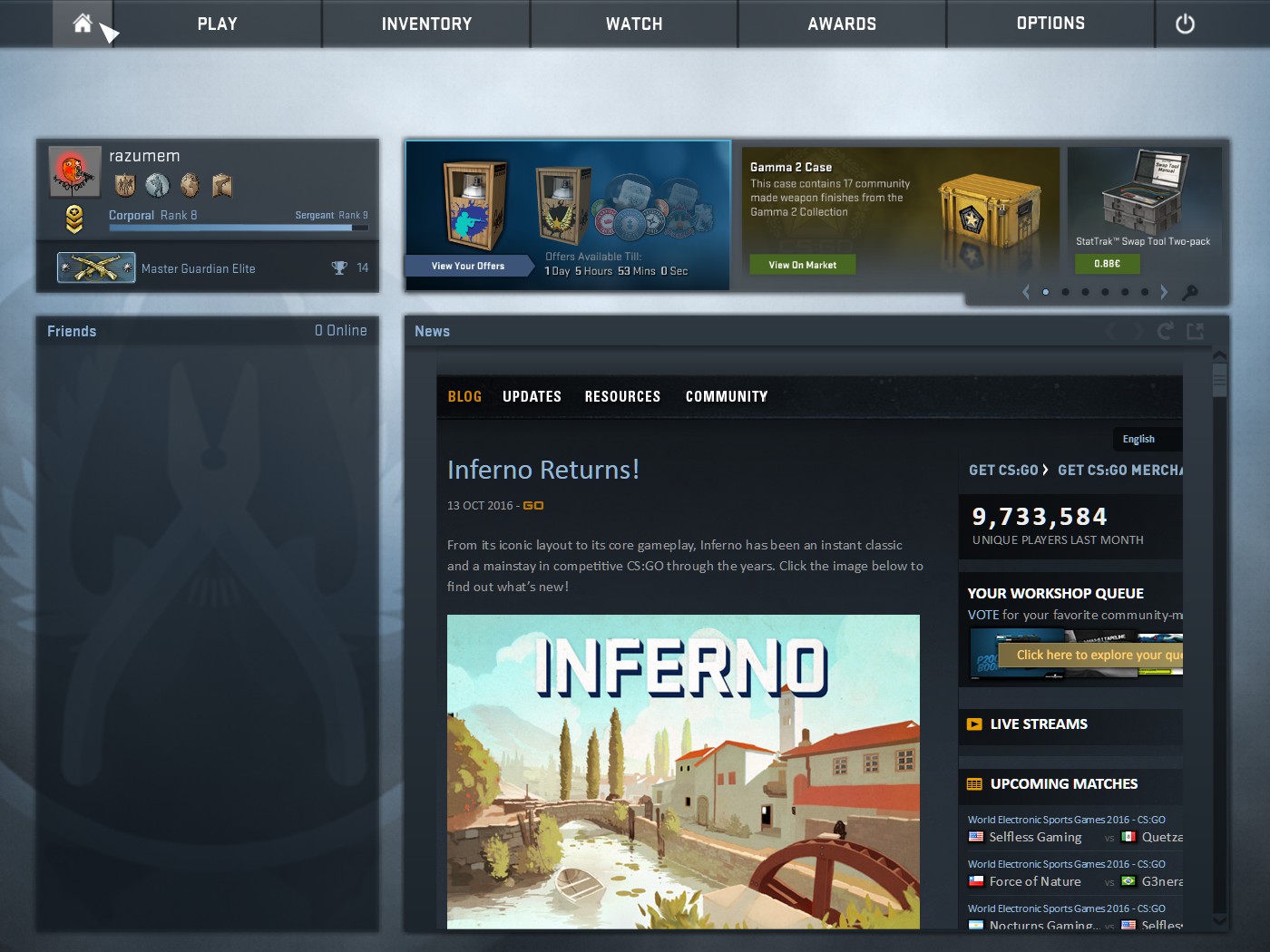Click the razumem player name

click(144, 156)
